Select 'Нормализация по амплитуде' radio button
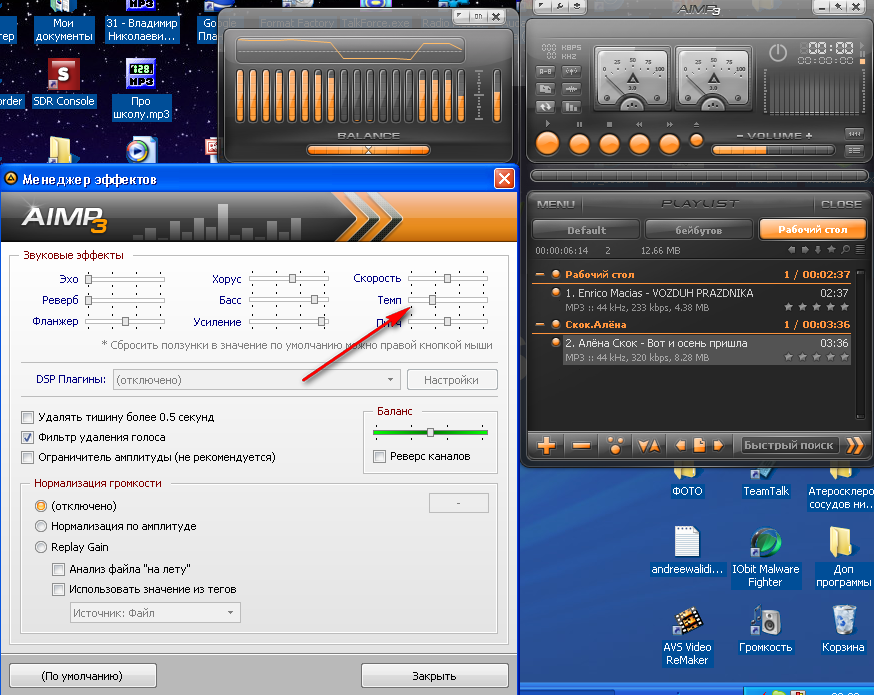The width and height of the screenshot is (874, 695). coord(41,526)
